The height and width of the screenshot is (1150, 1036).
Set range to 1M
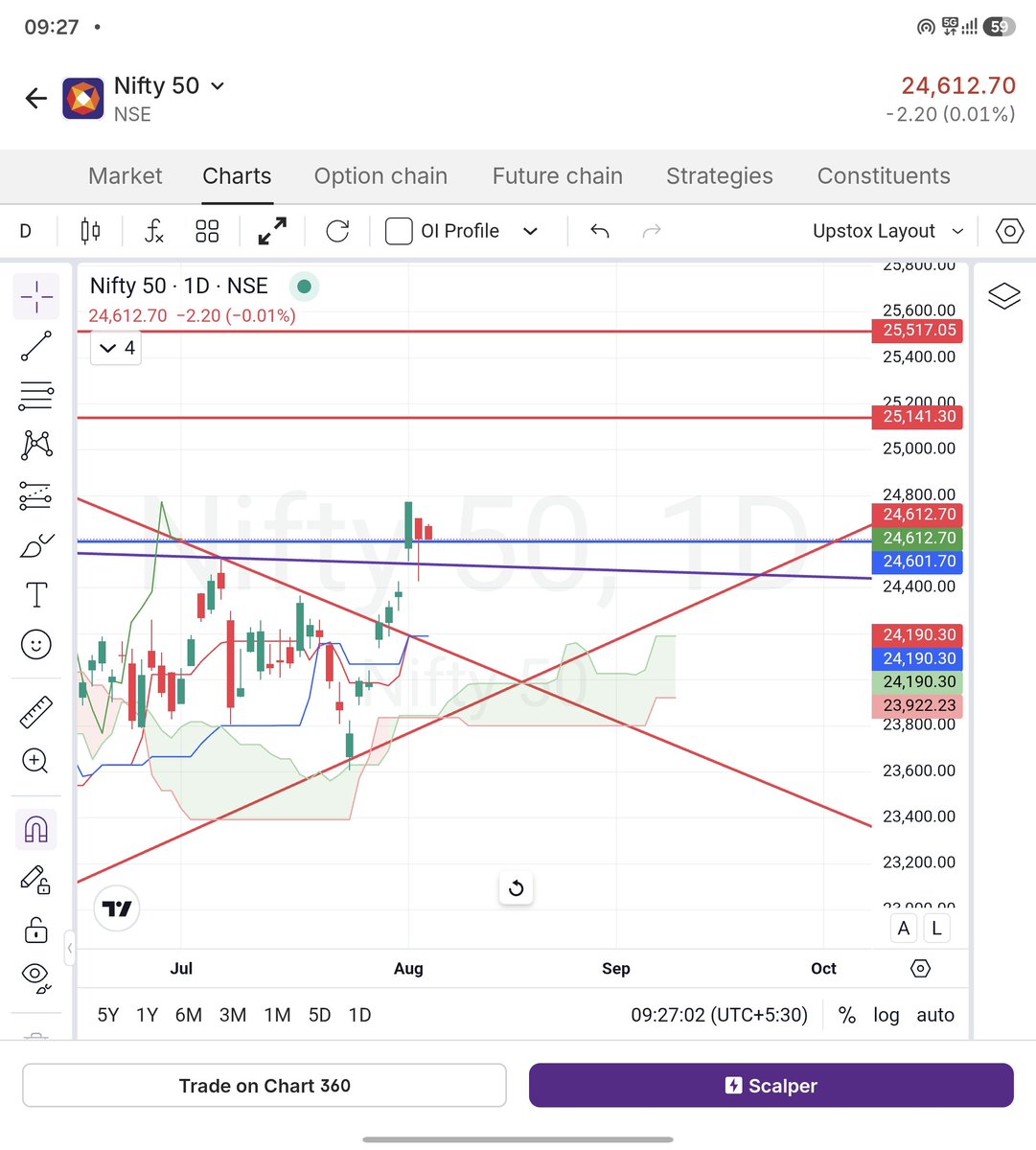pos(277,1015)
